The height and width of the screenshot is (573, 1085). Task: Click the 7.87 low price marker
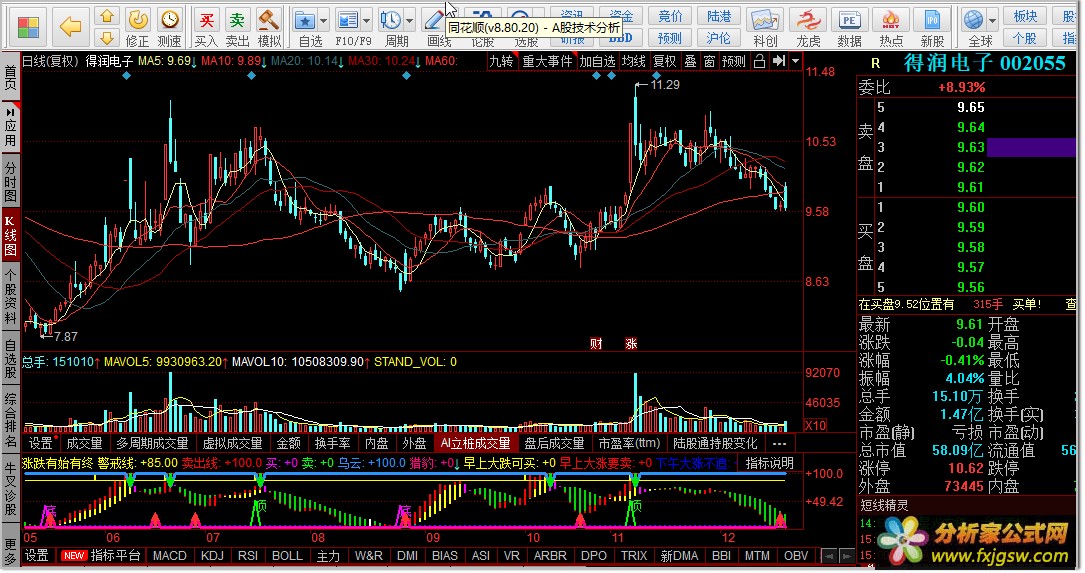pyautogui.click(x=66, y=337)
